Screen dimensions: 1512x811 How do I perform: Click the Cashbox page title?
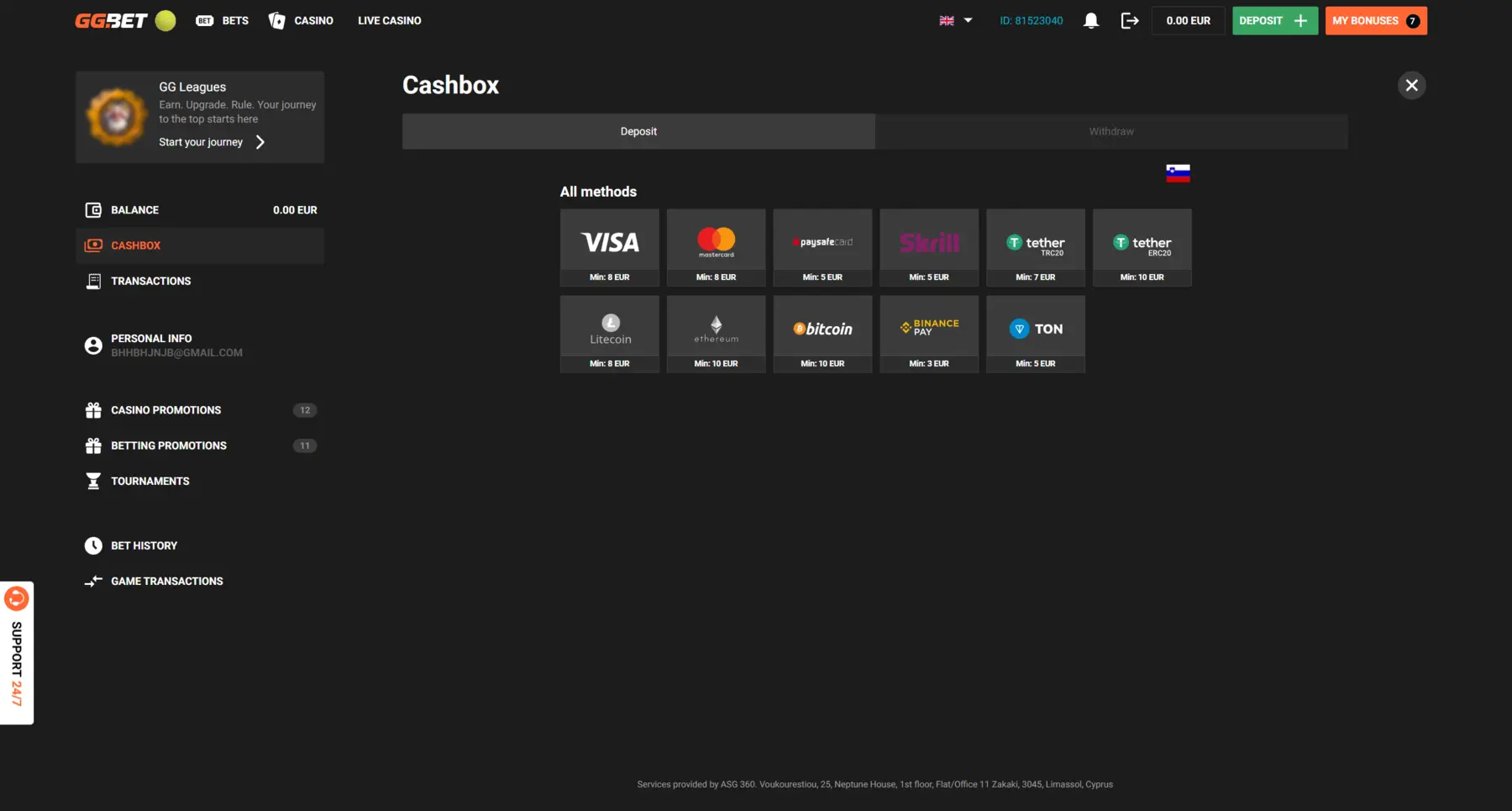[450, 85]
